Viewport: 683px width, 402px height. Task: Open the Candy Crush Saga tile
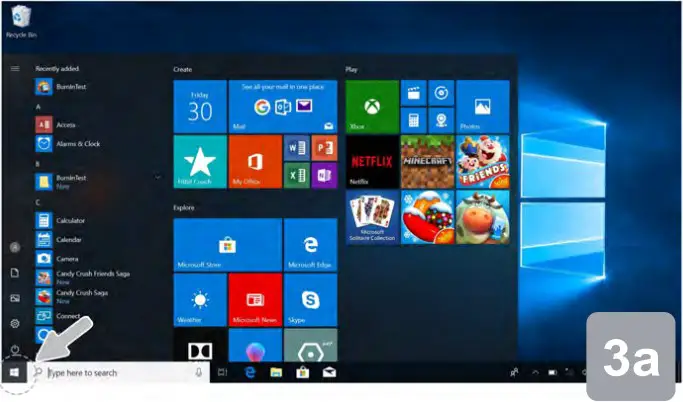coord(427,217)
